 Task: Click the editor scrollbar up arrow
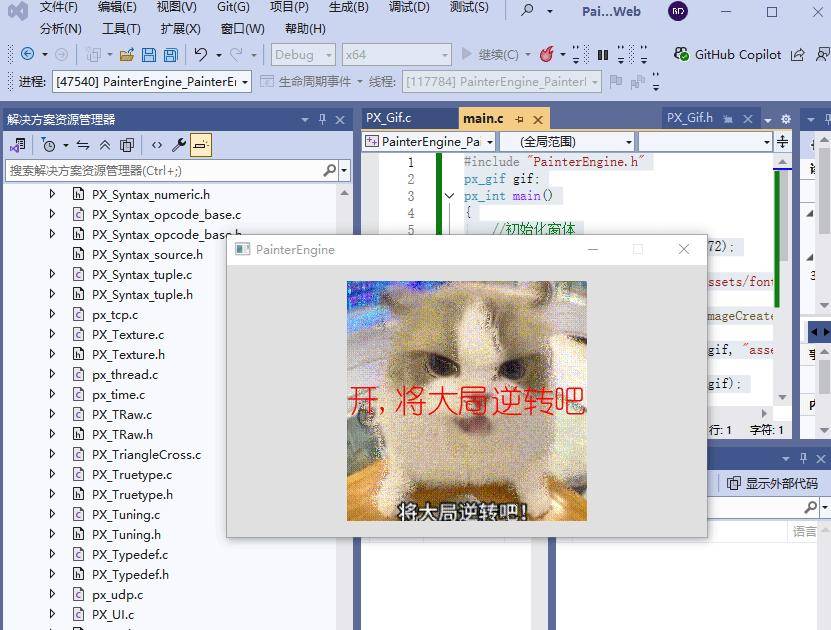(x=783, y=161)
